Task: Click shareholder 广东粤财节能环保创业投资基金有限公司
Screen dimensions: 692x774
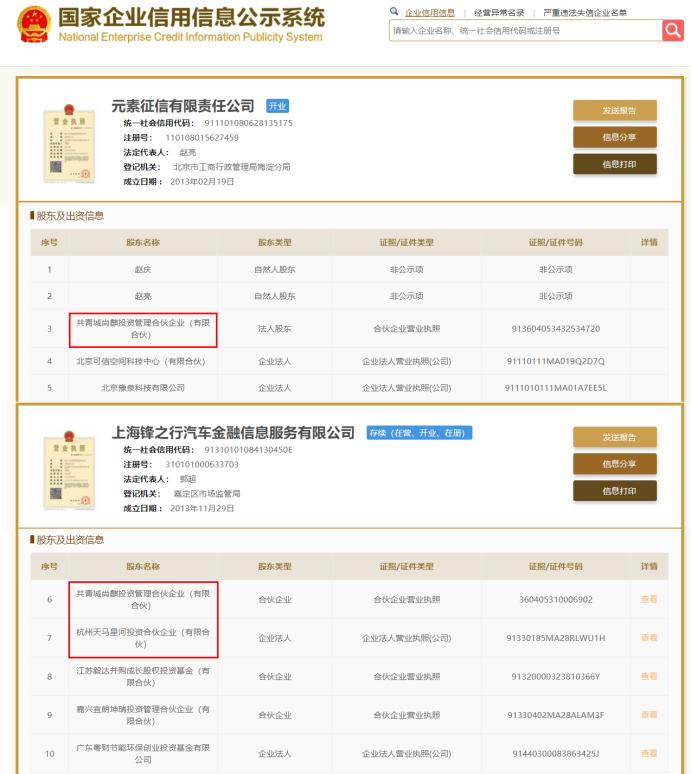Action: pos(143,753)
